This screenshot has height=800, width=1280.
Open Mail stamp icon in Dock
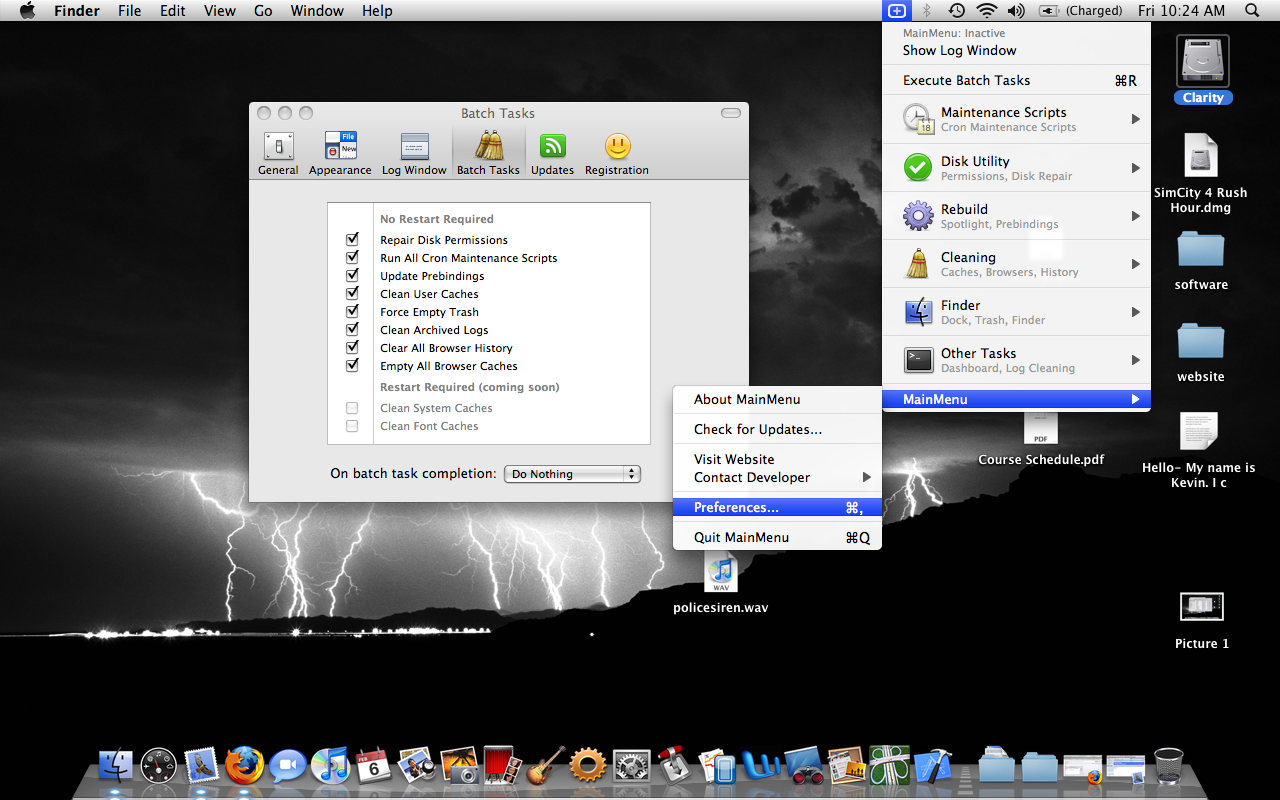pos(202,766)
